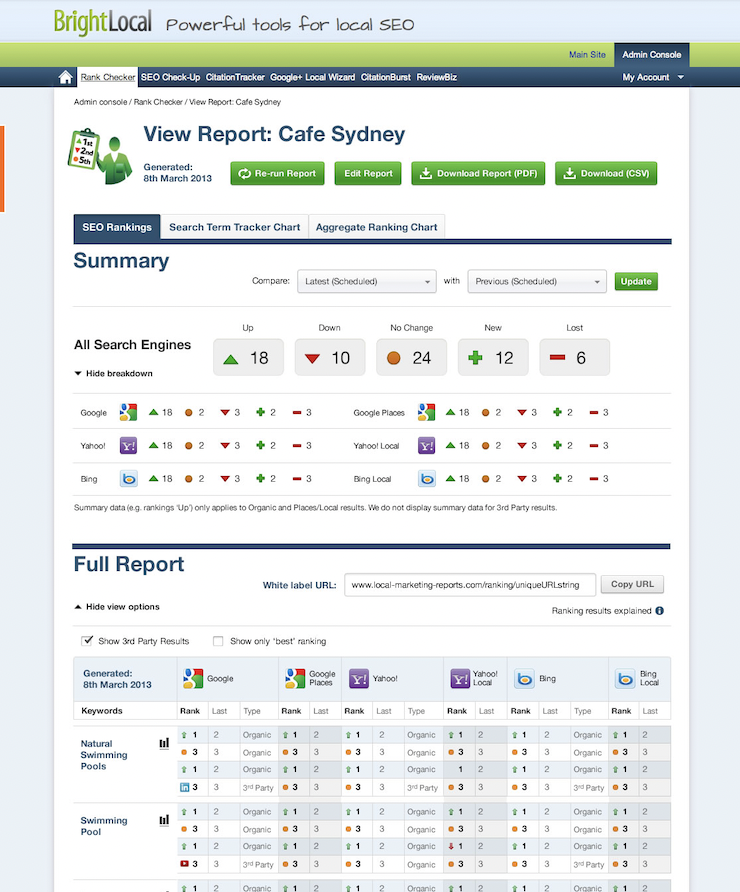Collapse the Hide breakdown expander
740x892 pixels.
pyautogui.click(x=114, y=373)
